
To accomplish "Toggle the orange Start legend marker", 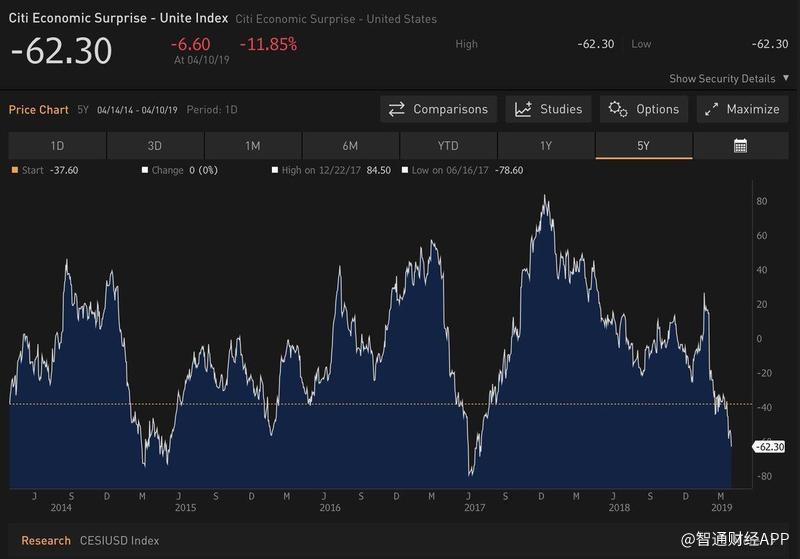I will (14, 171).
